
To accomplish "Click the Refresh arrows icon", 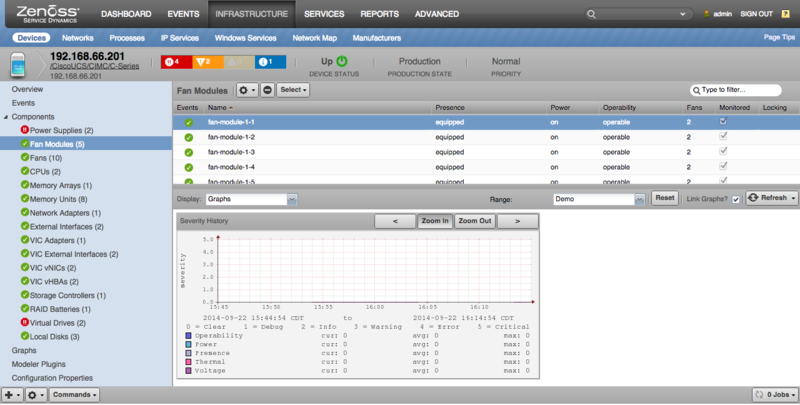I will pyautogui.click(x=753, y=198).
